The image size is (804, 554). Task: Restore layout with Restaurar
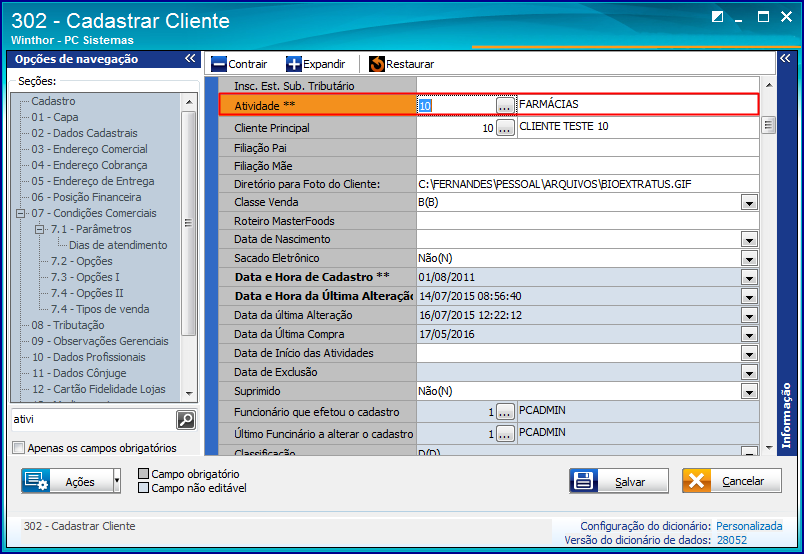401,64
